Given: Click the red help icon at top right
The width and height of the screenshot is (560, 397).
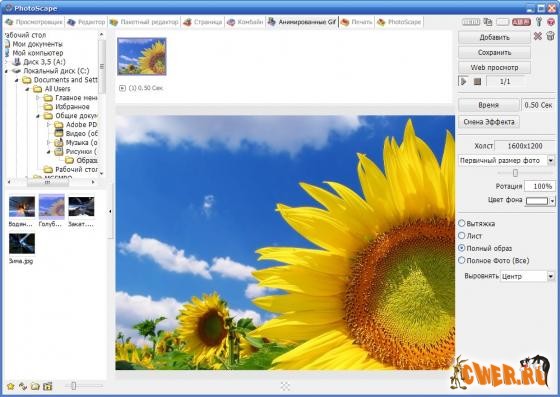Looking at the screenshot, I should [x=551, y=22].
